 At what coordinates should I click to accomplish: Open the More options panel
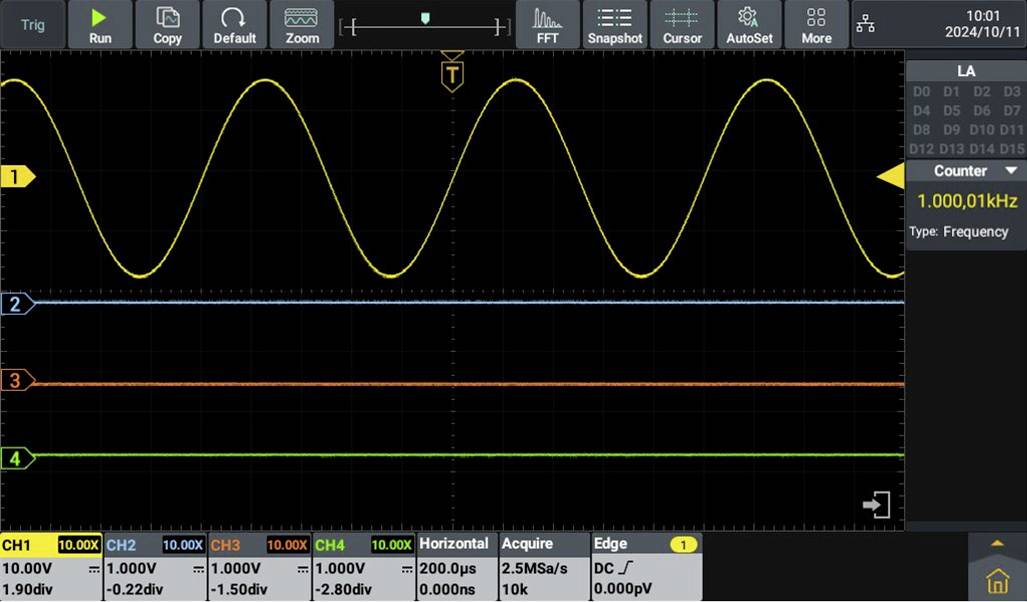coord(817,25)
